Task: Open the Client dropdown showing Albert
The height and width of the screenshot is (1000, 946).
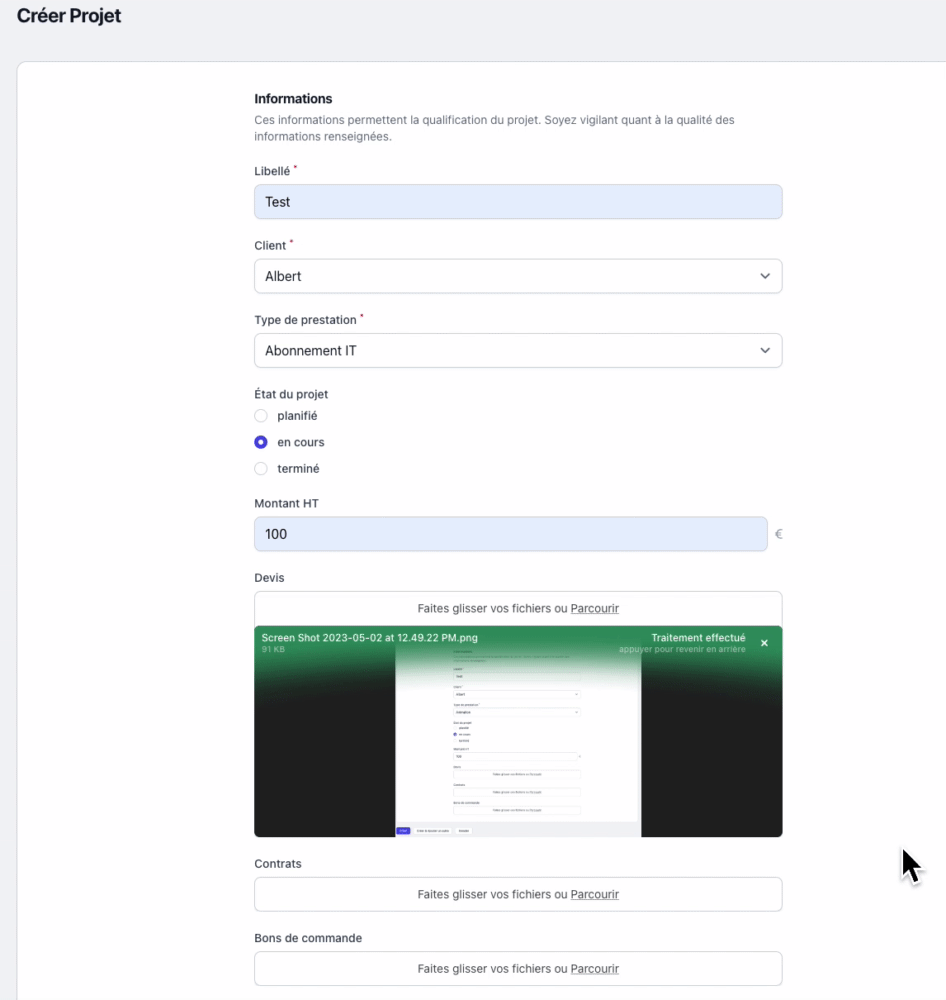Action: coord(518,276)
